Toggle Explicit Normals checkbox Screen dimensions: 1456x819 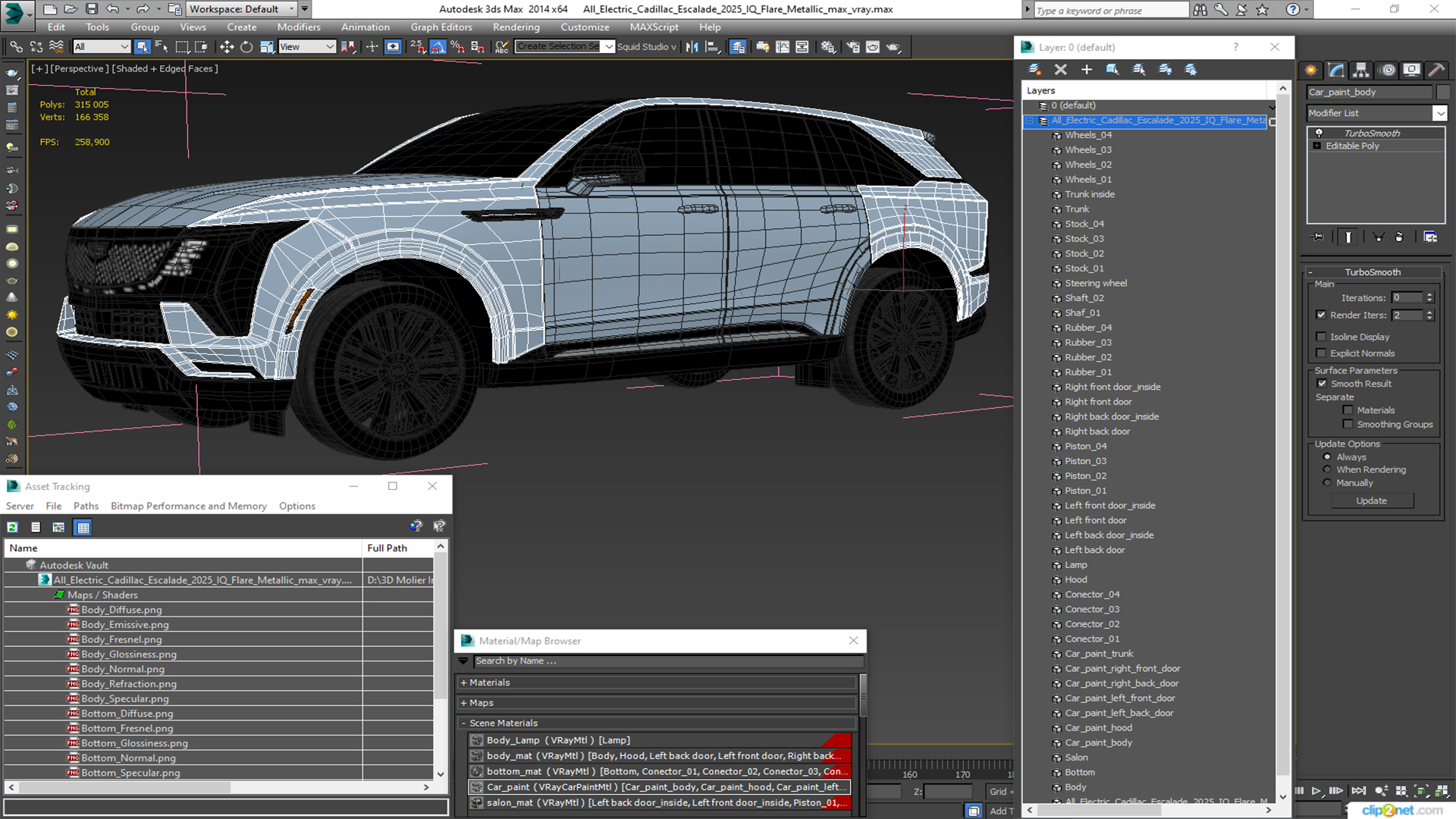pos(1321,353)
